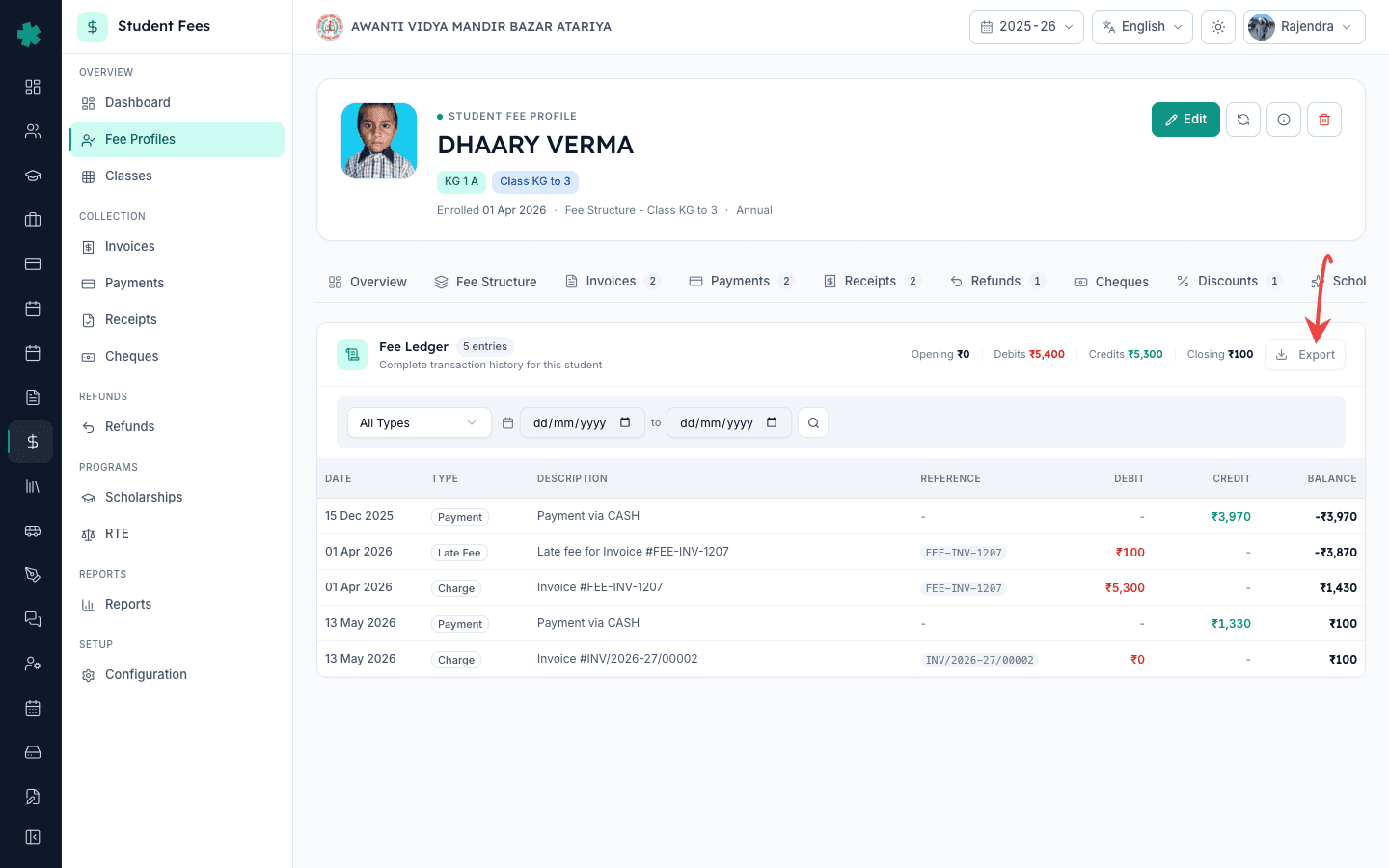
Task: Open Payments in the sidebar
Action: point(177,284)
